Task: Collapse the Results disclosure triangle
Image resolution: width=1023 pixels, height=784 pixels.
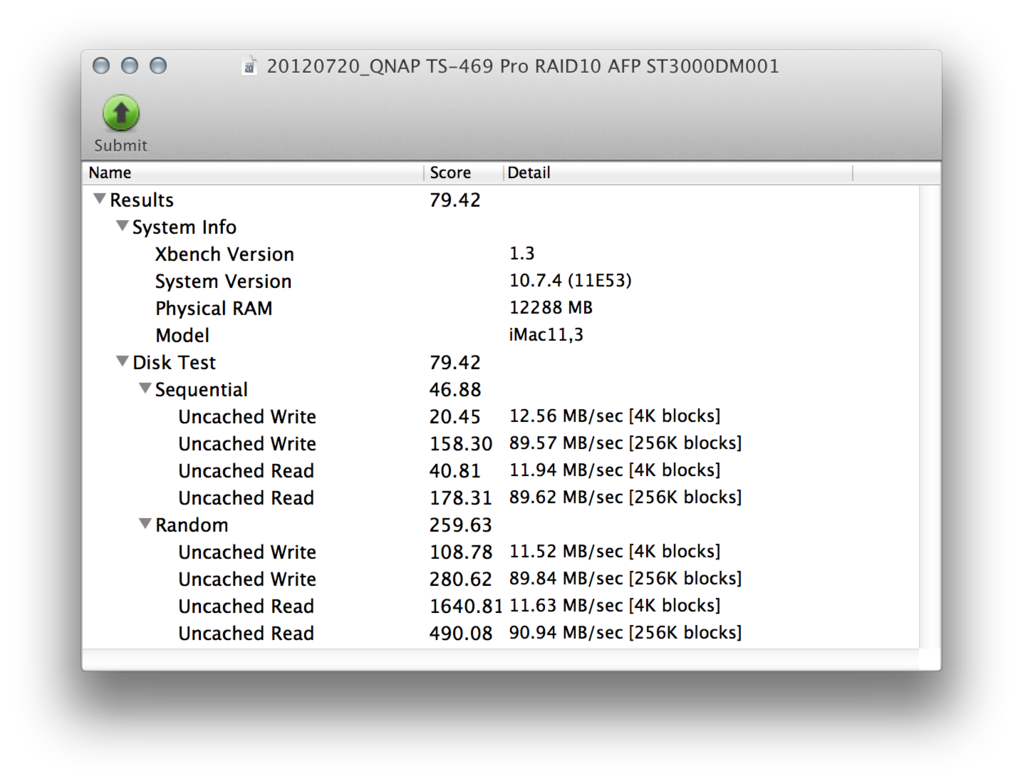Action: click(x=100, y=200)
